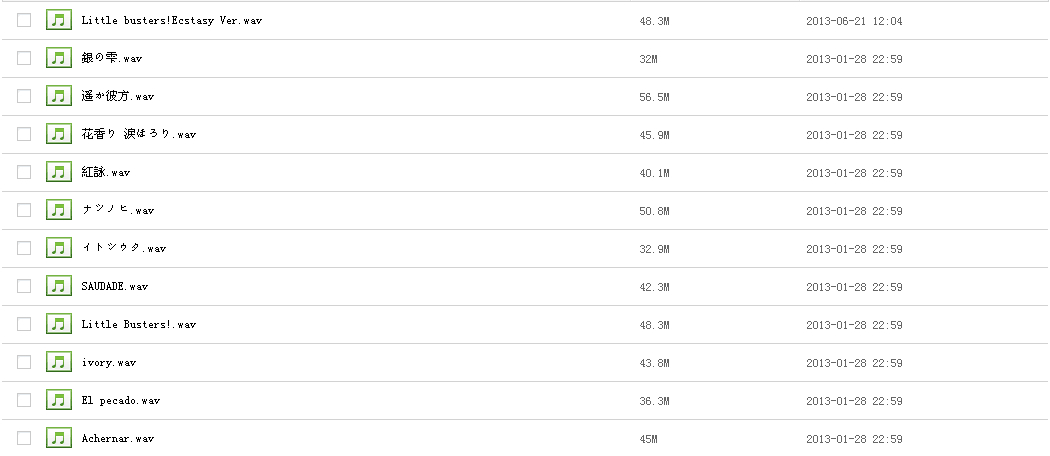Viewport: 1050px width, 456px height.
Task: Click music icon next to El pecado.wav
Action: (60, 400)
